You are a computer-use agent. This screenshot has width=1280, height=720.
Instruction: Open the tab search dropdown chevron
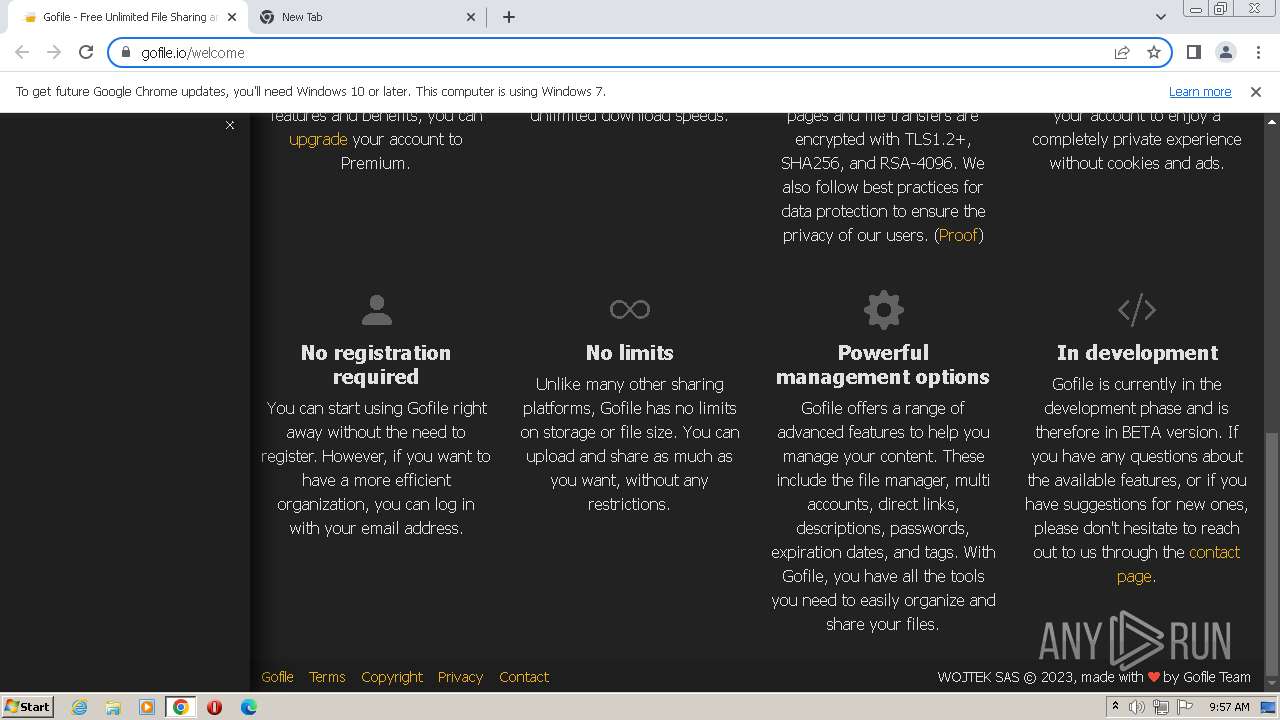pos(1160,17)
